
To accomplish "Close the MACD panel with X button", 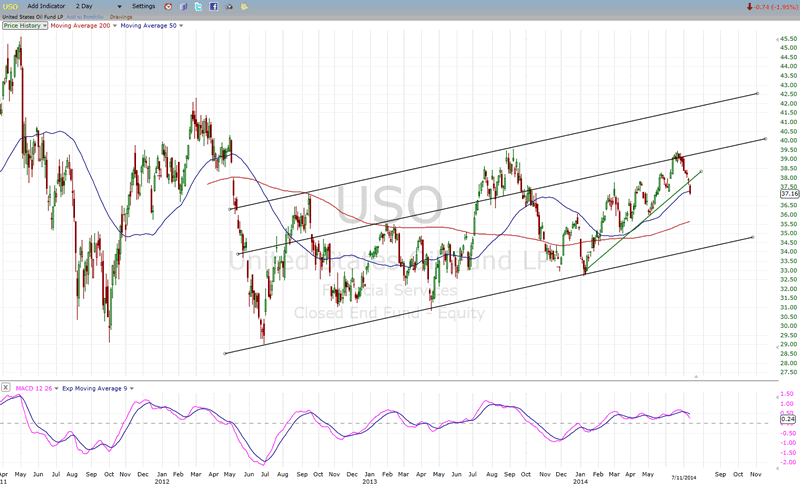I will [6, 388].
